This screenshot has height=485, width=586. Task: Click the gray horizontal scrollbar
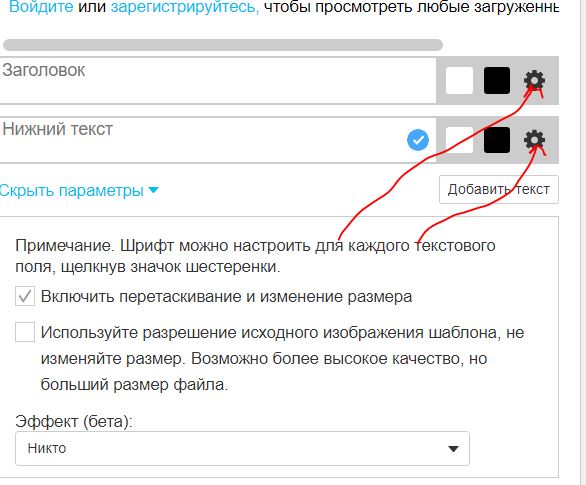(x=223, y=45)
